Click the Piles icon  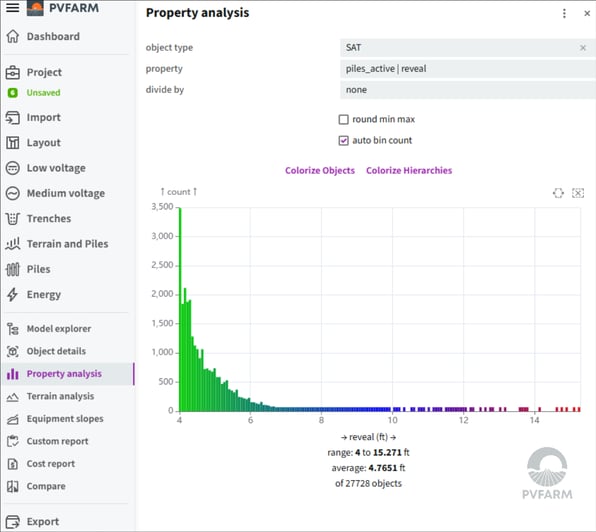click(x=13, y=269)
